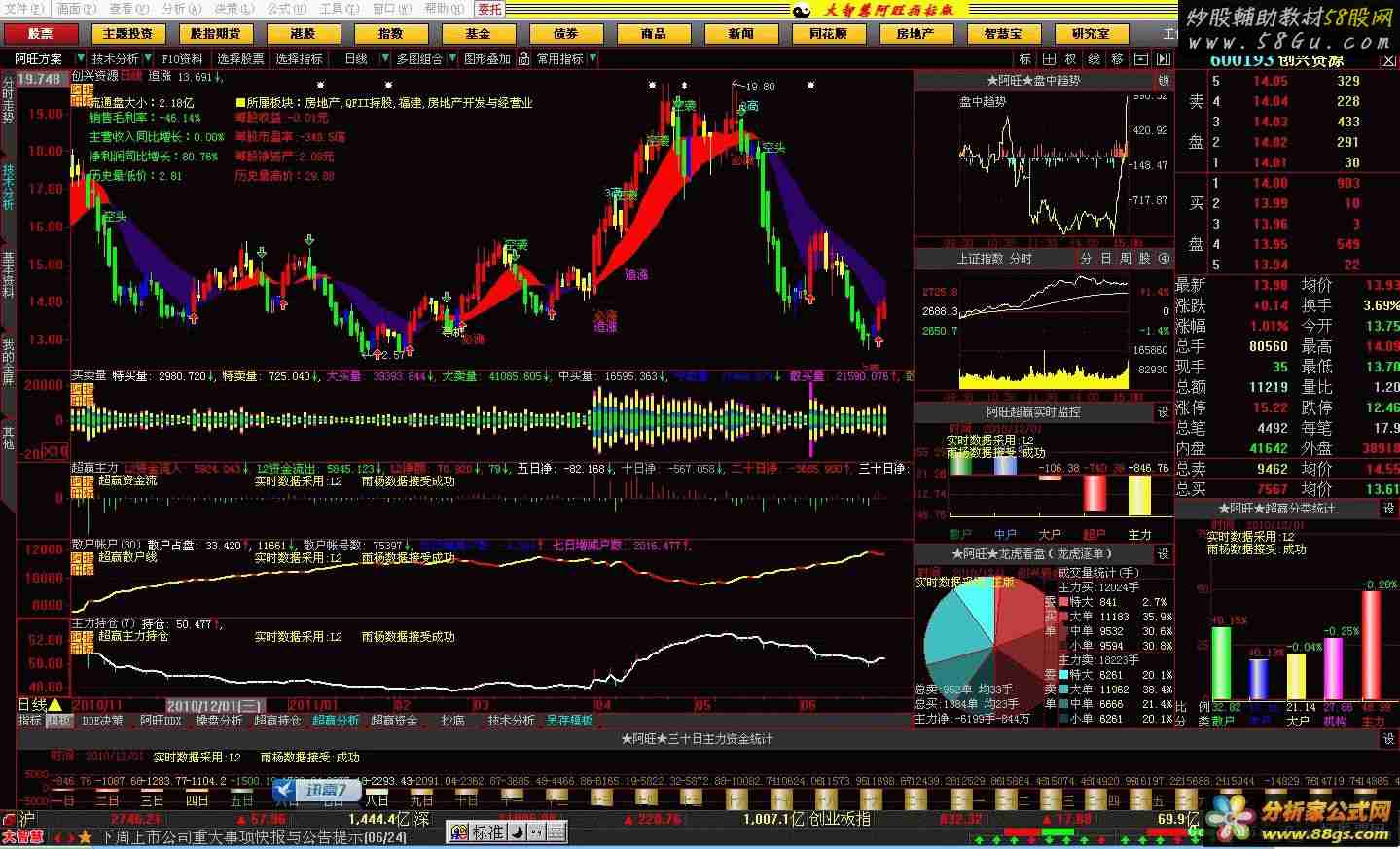Click the star icon in the bottom ticker bar
The height and width of the screenshot is (849, 1400).
[x=85, y=837]
